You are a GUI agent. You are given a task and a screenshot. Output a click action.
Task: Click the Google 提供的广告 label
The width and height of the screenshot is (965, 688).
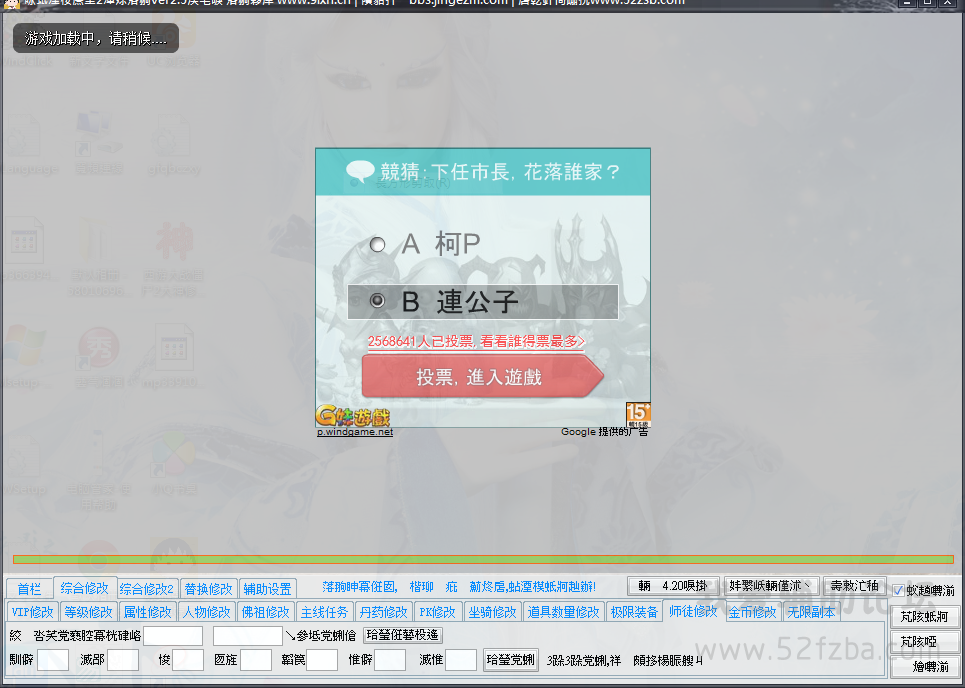(x=604, y=432)
